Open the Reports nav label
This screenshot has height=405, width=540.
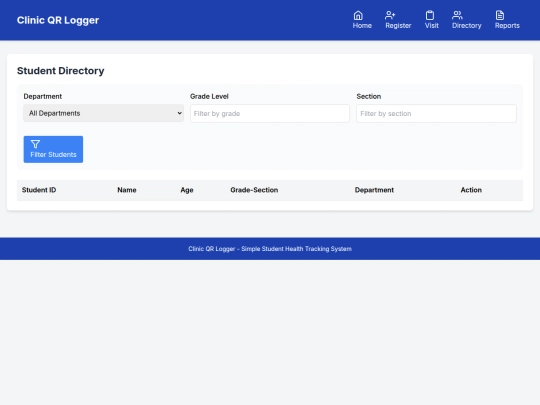tap(507, 26)
